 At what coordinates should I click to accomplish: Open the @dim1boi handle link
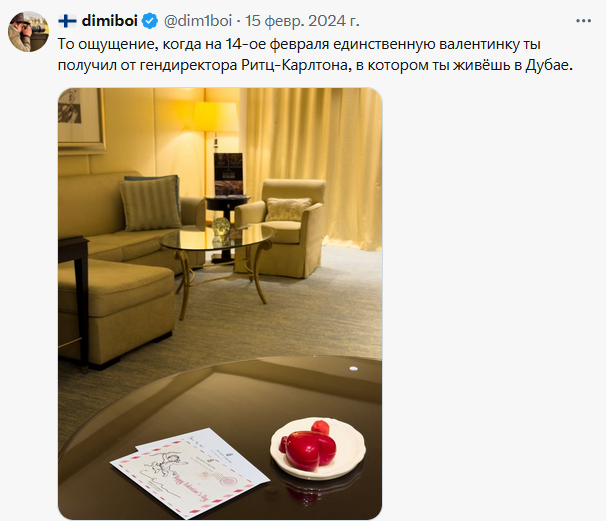198,21
